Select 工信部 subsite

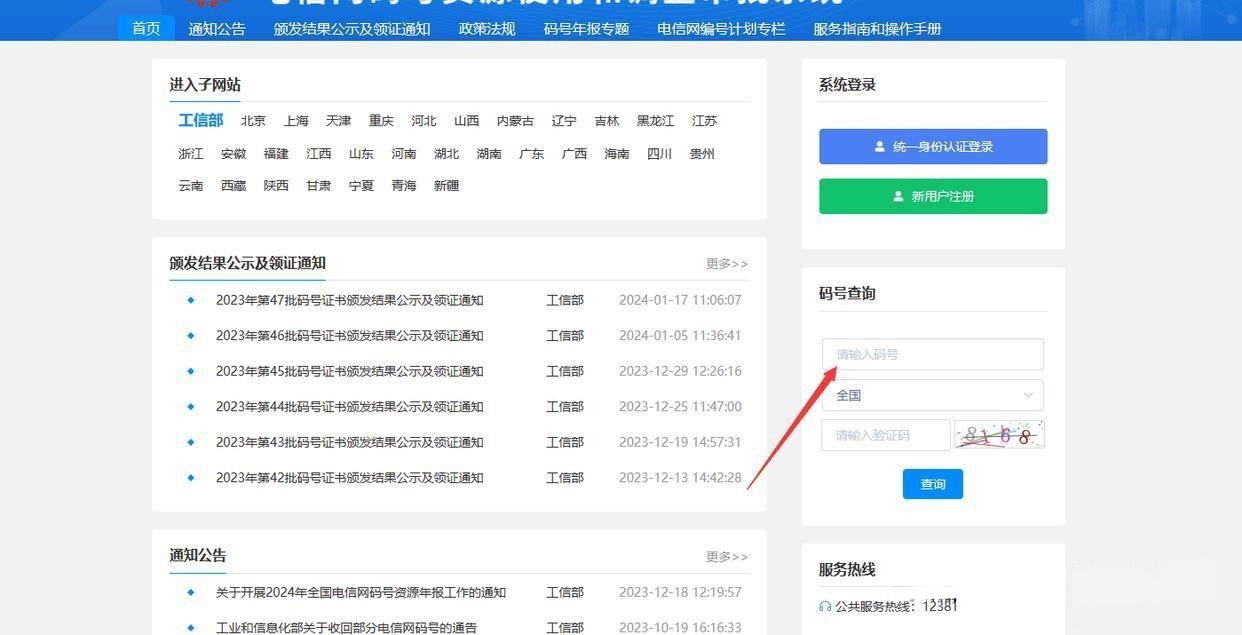(201, 120)
